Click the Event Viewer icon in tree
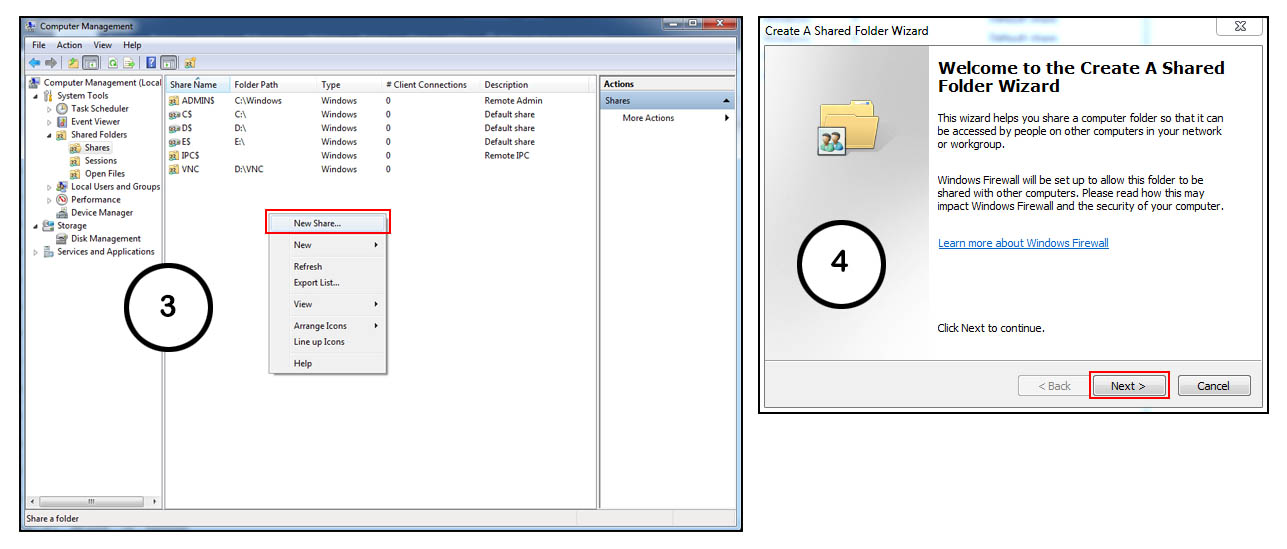Viewport: 1287px width, 549px height. (x=62, y=121)
